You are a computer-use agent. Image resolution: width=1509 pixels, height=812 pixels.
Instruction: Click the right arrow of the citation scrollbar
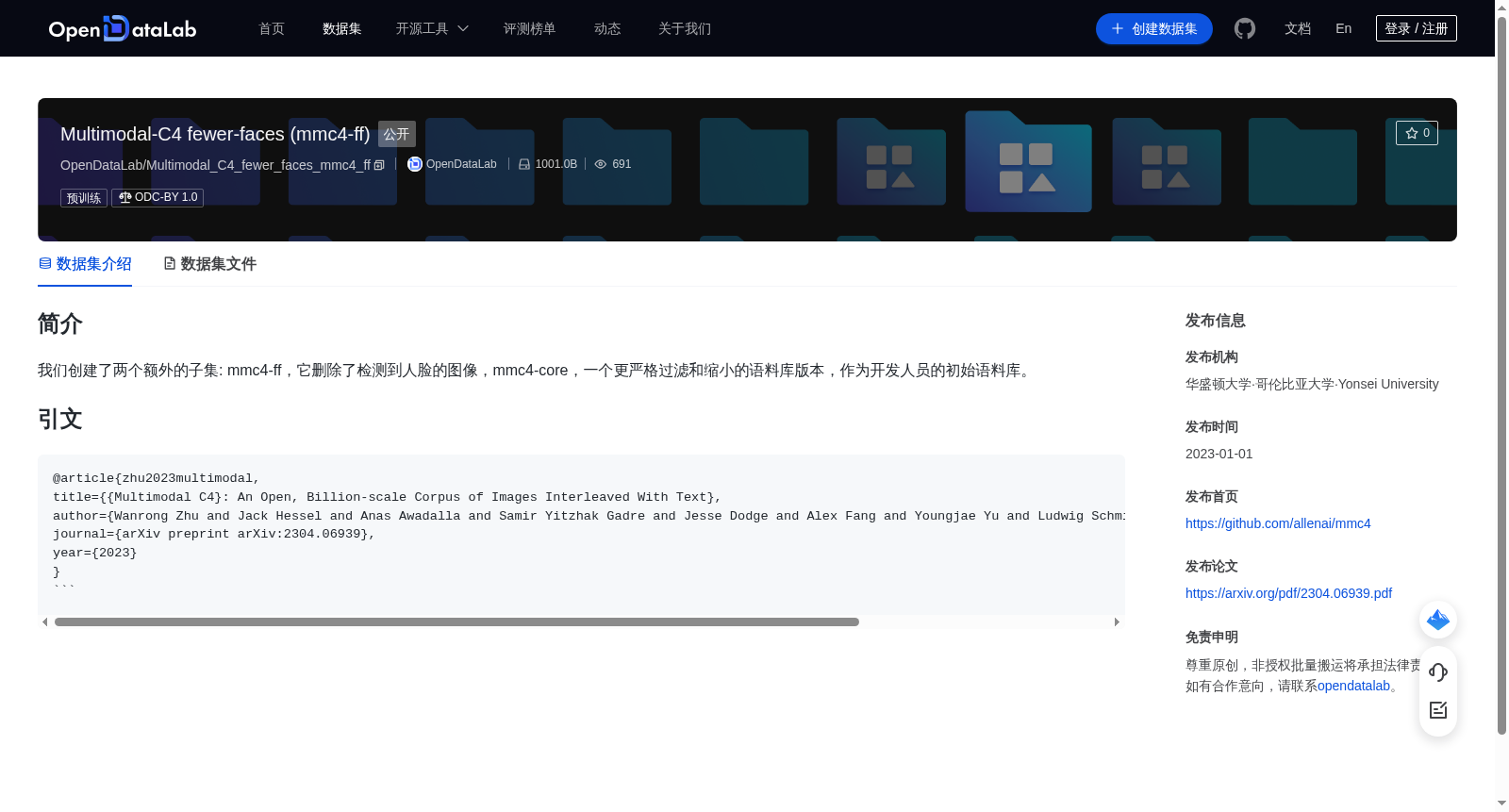(x=1117, y=622)
